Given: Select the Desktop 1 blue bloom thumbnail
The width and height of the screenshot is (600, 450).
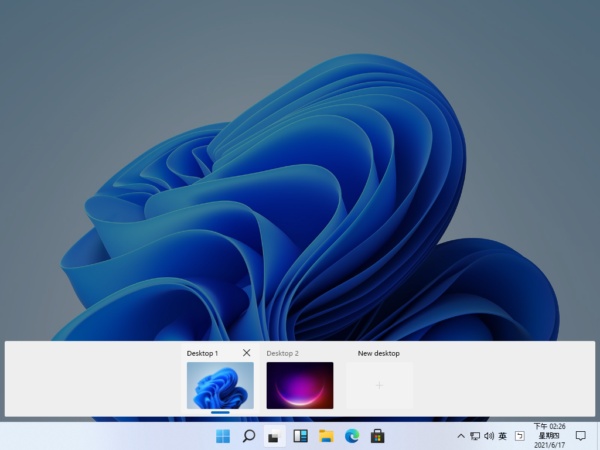Looking at the screenshot, I should pyautogui.click(x=220, y=385).
